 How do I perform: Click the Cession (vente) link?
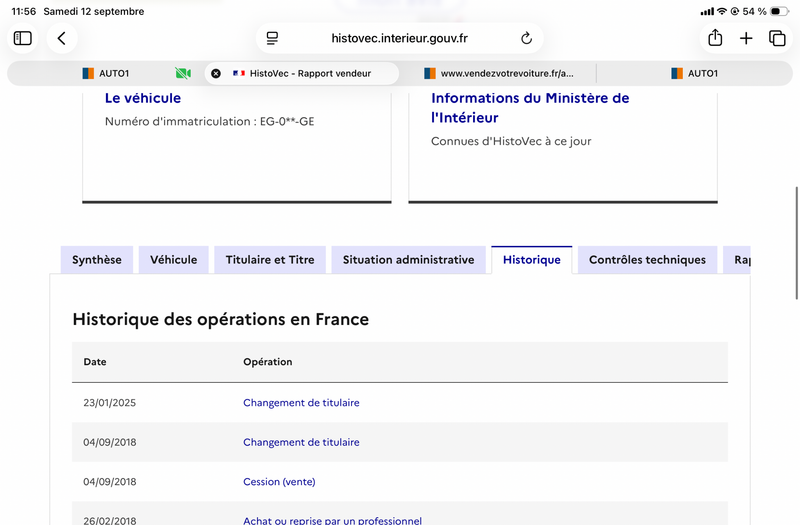(x=279, y=482)
